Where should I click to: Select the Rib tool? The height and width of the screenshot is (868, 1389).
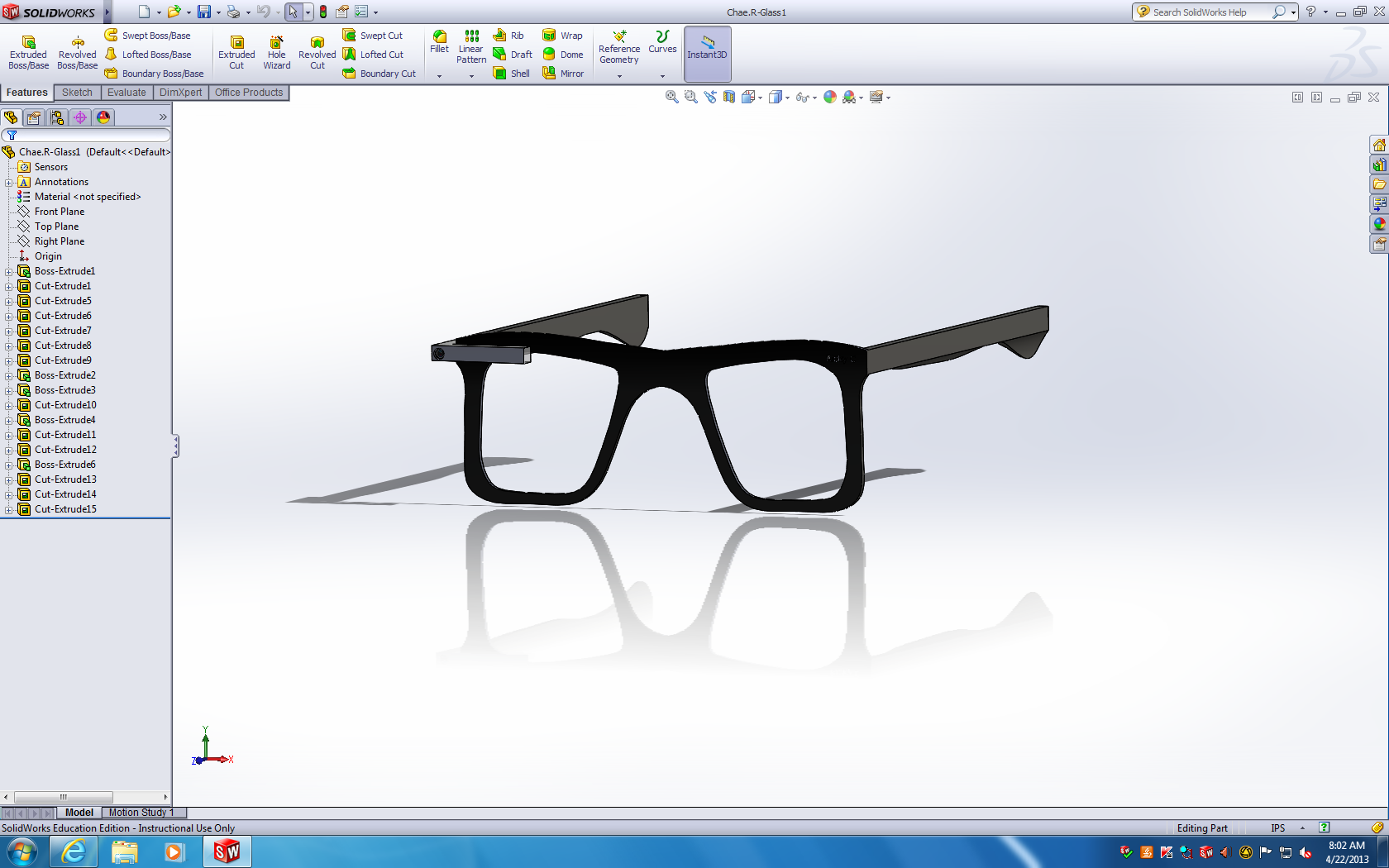[508, 36]
